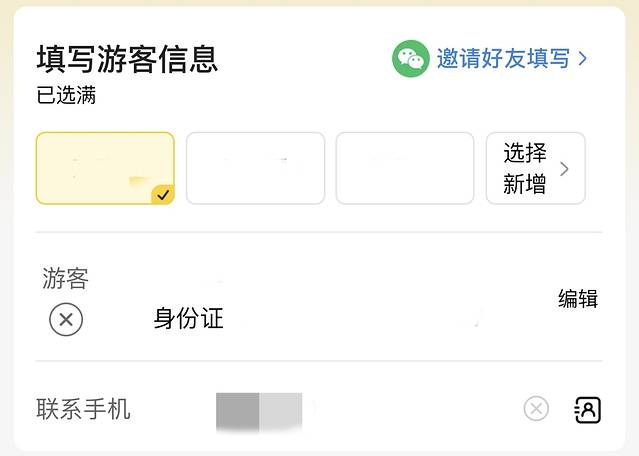The width and height of the screenshot is (639, 456).
Task: Tap the yellow checkmark badge
Action: (163, 194)
